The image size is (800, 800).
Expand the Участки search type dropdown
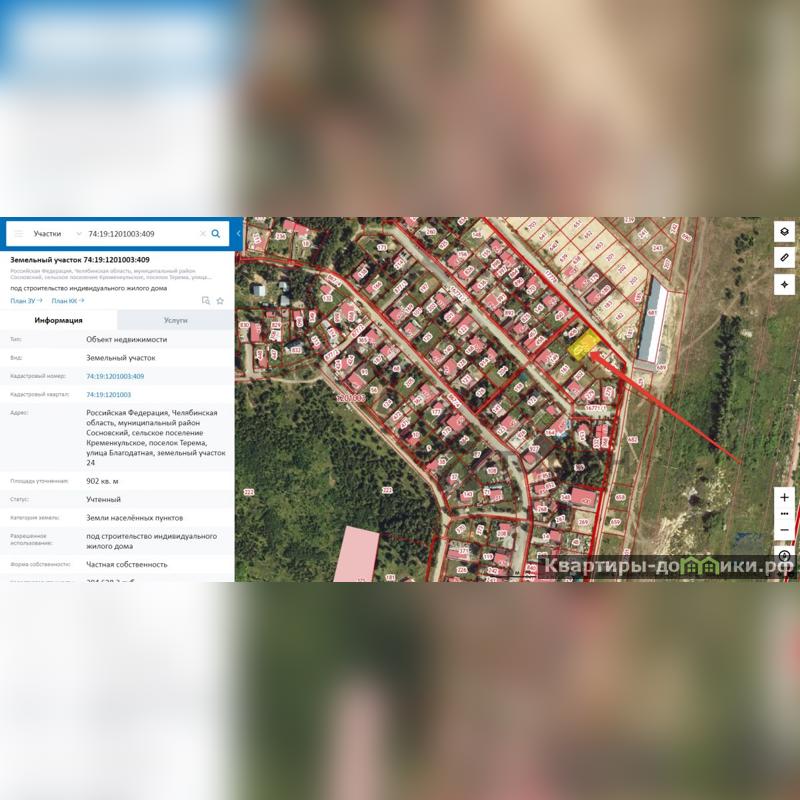78,233
